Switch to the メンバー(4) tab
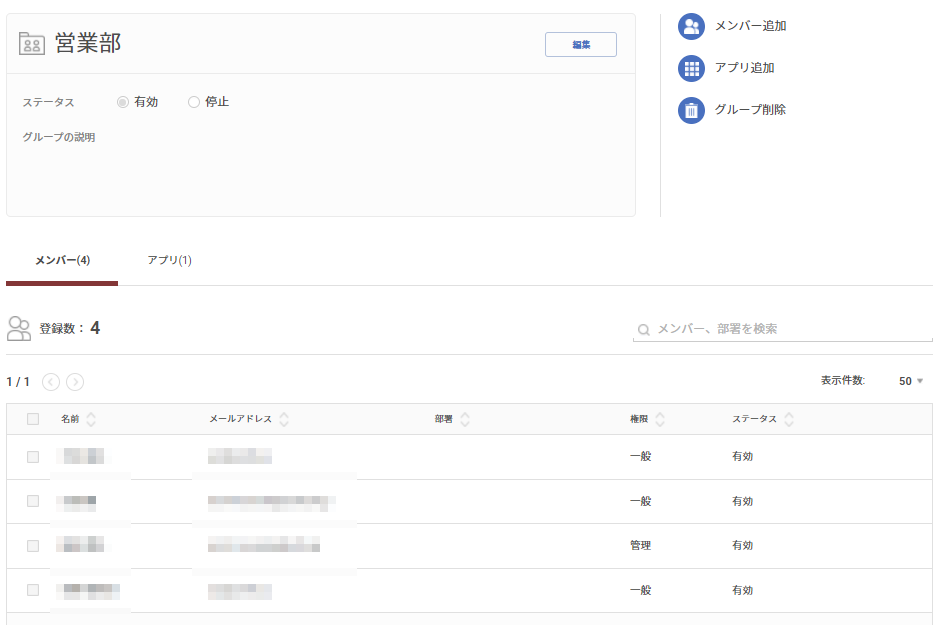 pos(63,259)
